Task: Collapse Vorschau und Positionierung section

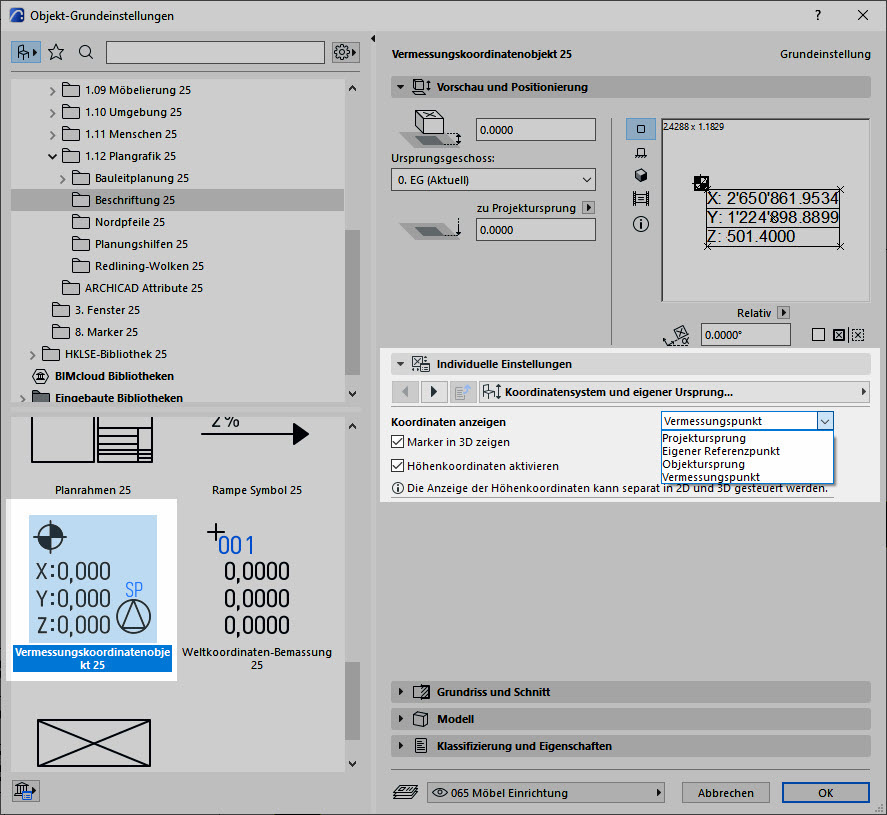Action: 401,87
